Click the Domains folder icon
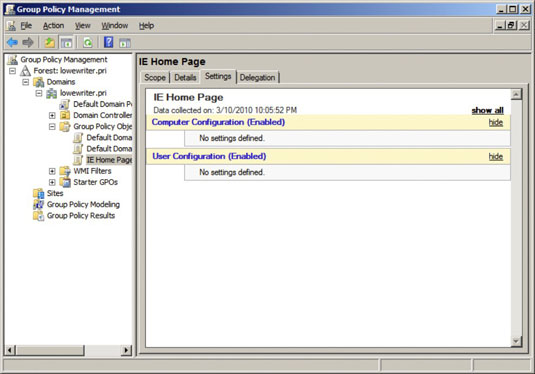 point(39,82)
